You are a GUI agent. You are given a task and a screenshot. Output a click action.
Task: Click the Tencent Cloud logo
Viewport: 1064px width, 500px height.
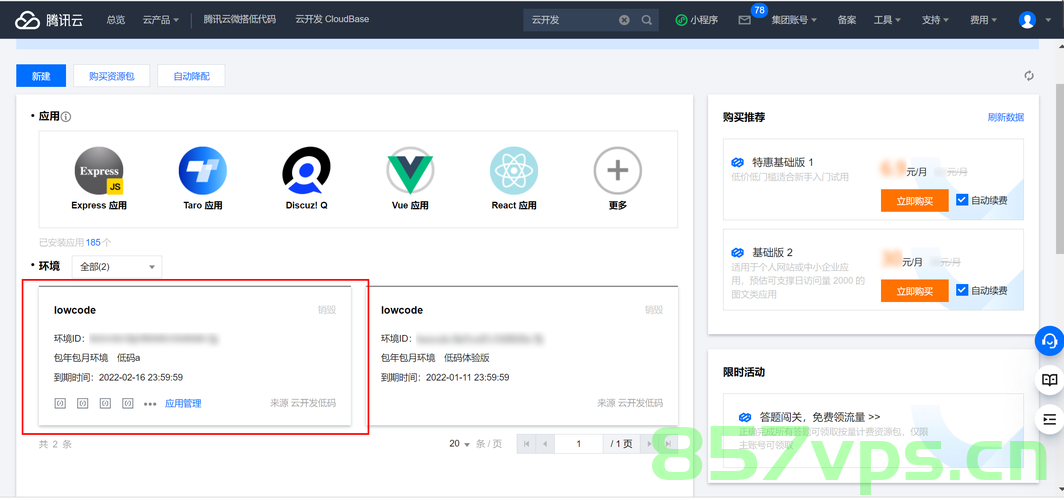click(x=49, y=20)
